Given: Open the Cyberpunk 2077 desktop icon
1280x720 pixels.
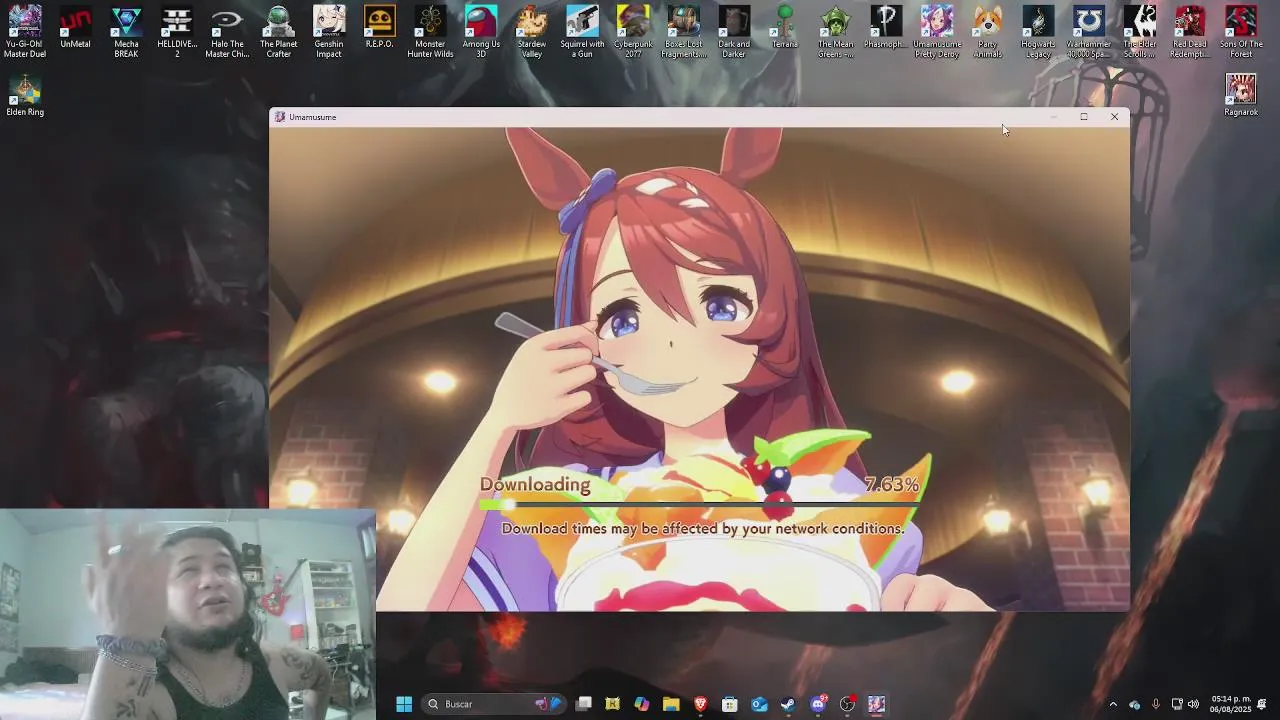Looking at the screenshot, I should [x=633, y=31].
